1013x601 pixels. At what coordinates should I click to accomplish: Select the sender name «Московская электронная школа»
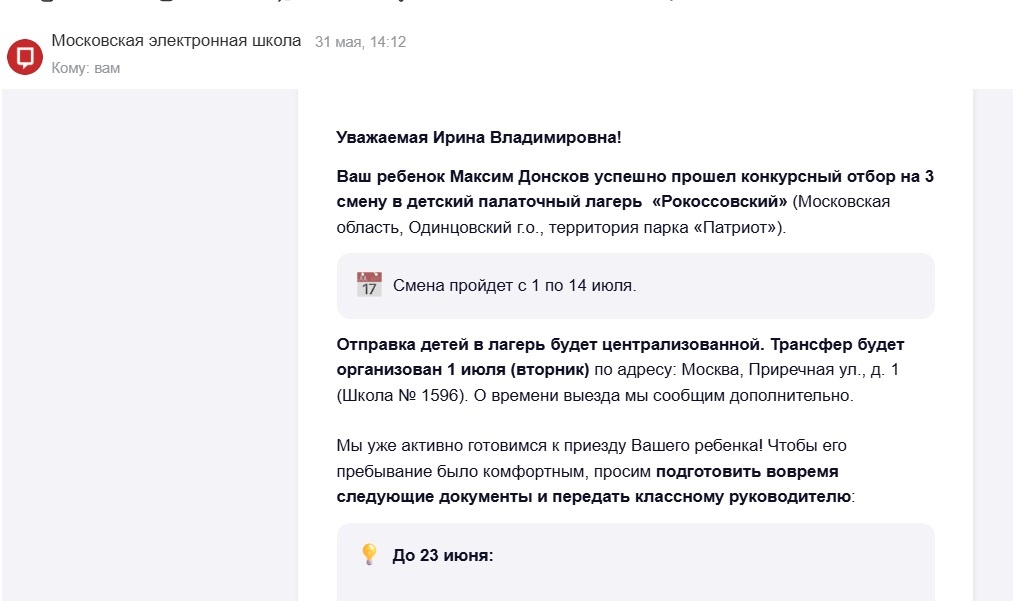[174, 41]
